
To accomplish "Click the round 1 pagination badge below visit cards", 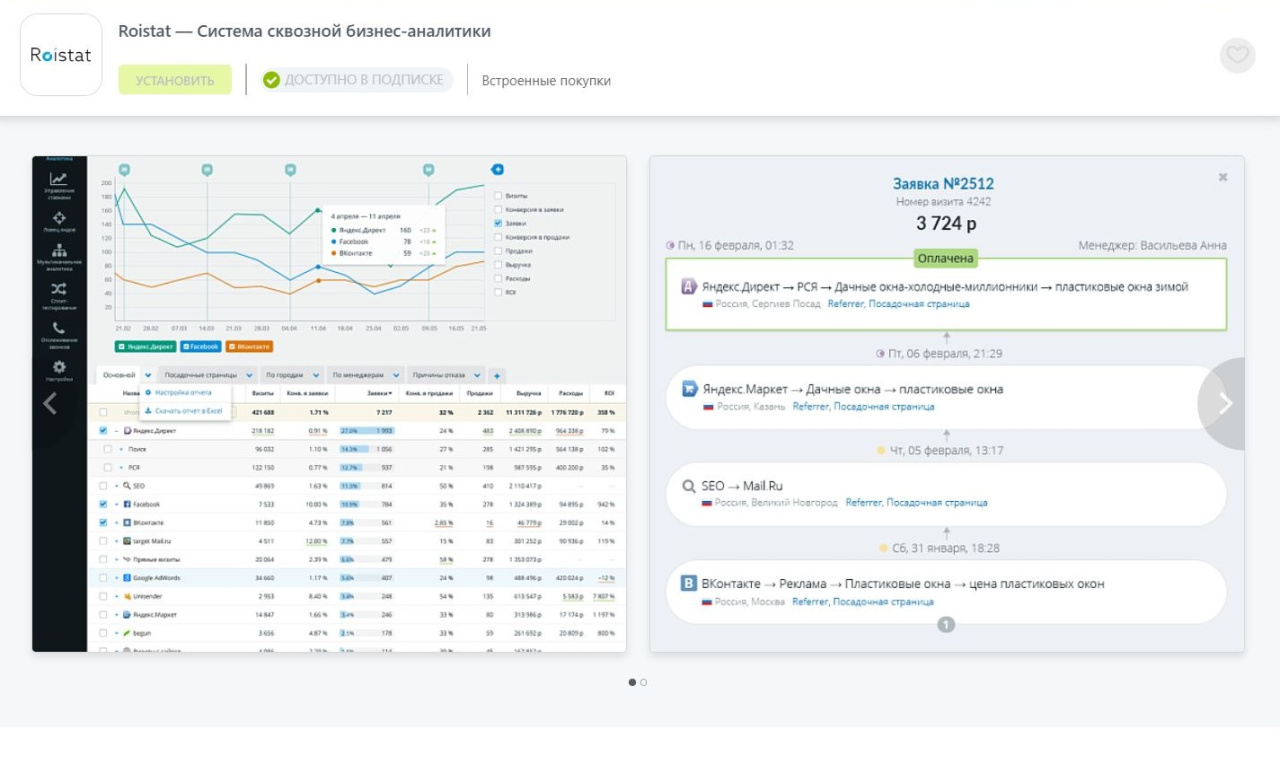I will [946, 625].
